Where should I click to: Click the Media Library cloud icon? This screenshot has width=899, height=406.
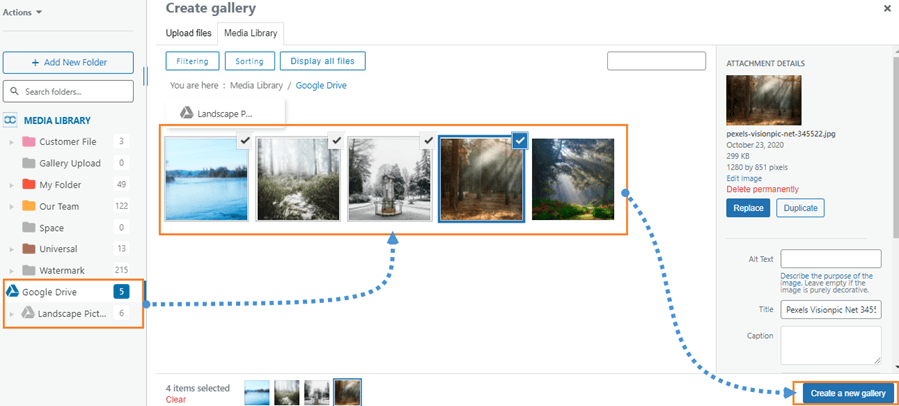pos(11,120)
